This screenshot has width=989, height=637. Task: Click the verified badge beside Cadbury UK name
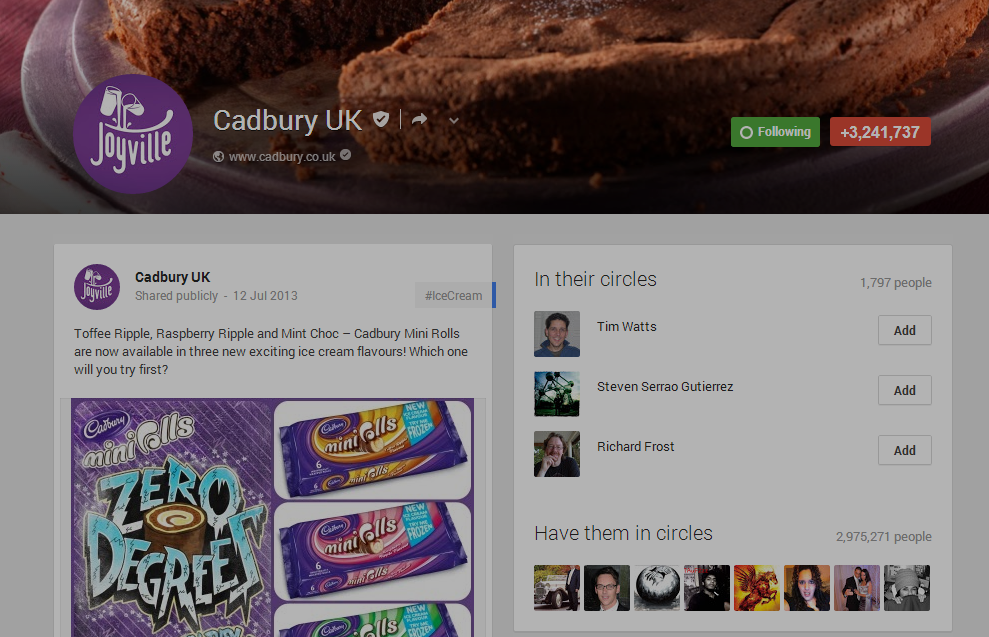coord(381,119)
